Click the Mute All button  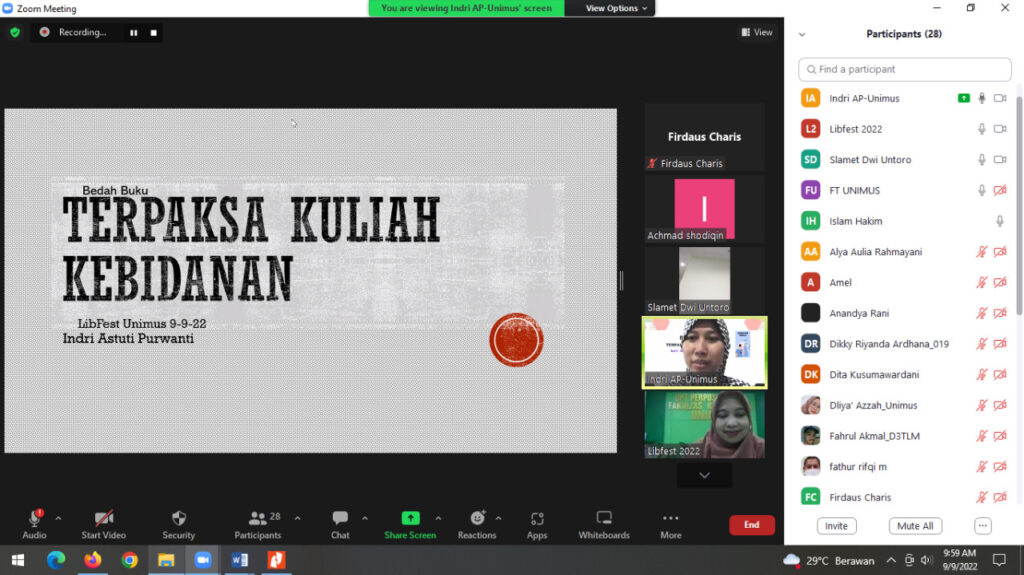tap(914, 526)
